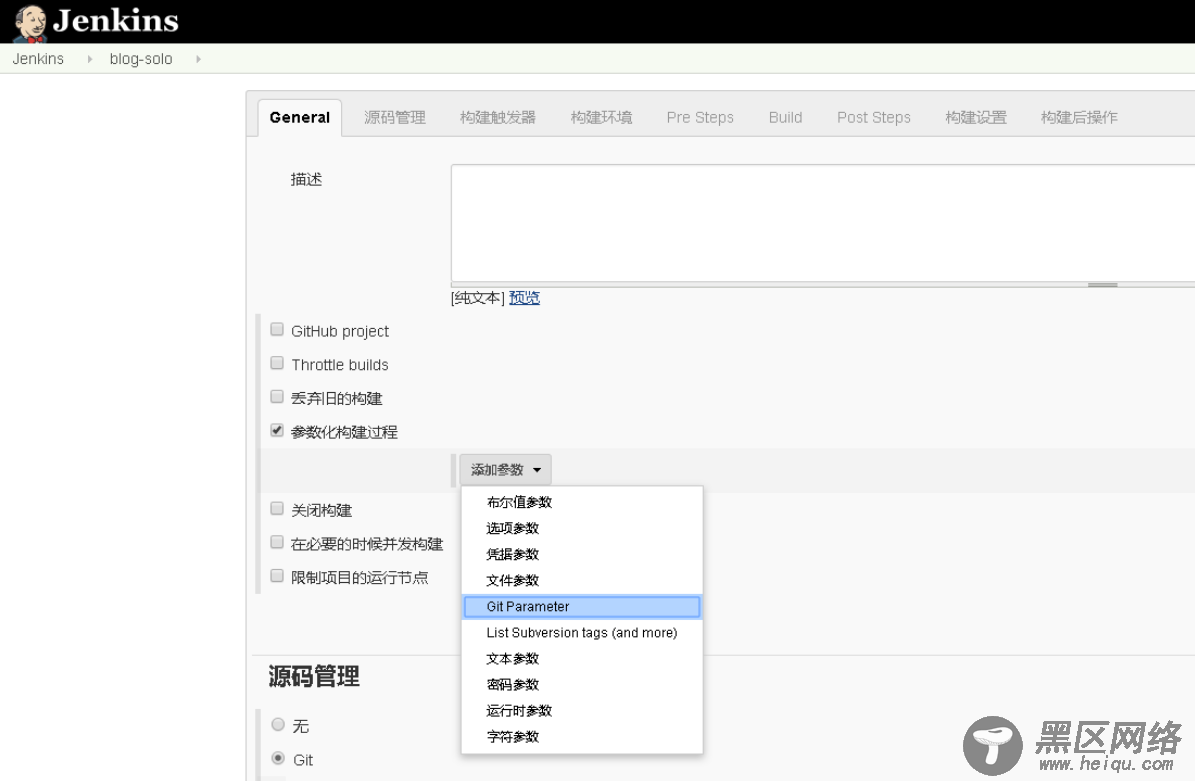Open the Jenkins header title link

click(116, 21)
